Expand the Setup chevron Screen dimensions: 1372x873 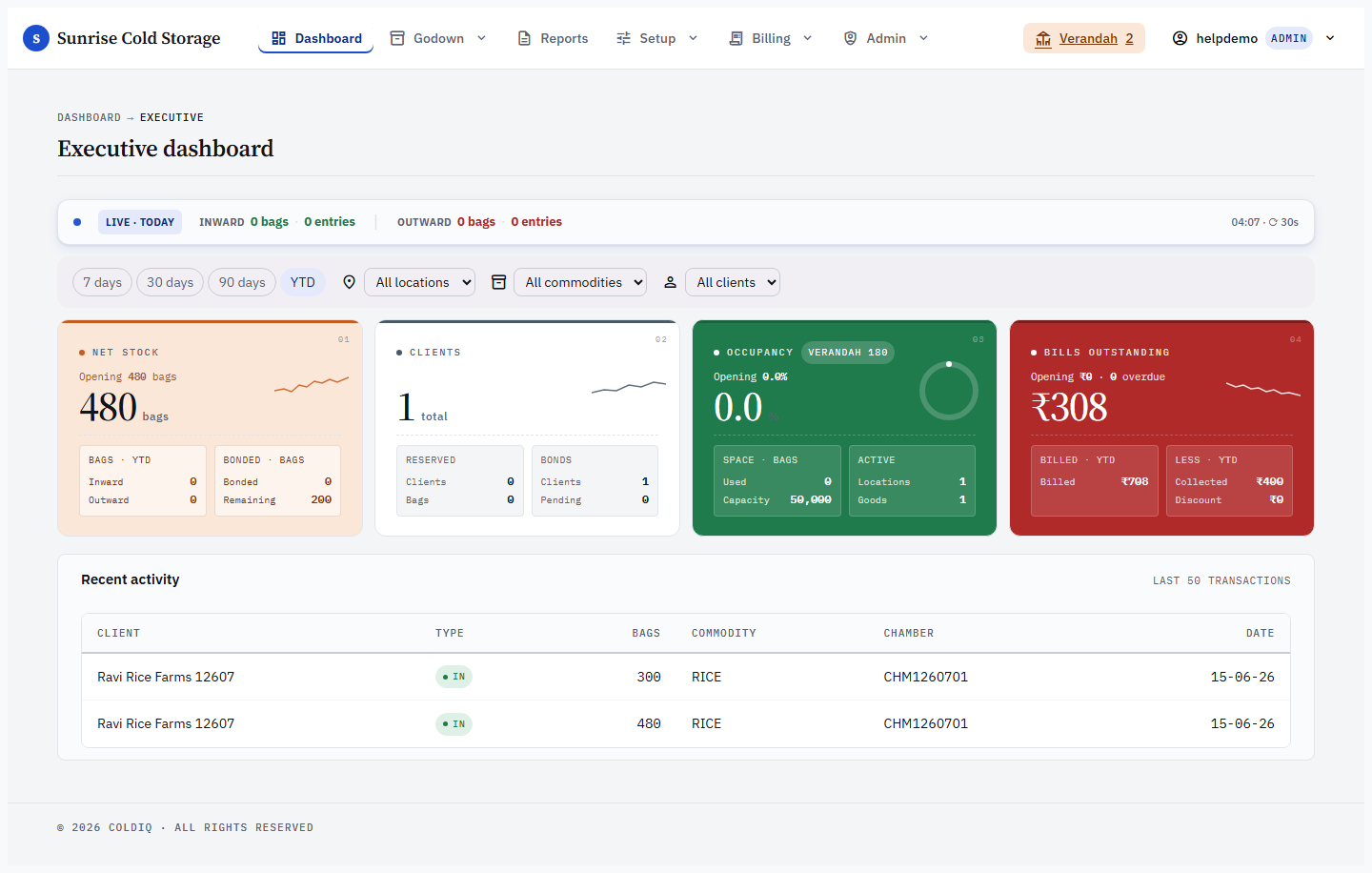(693, 38)
